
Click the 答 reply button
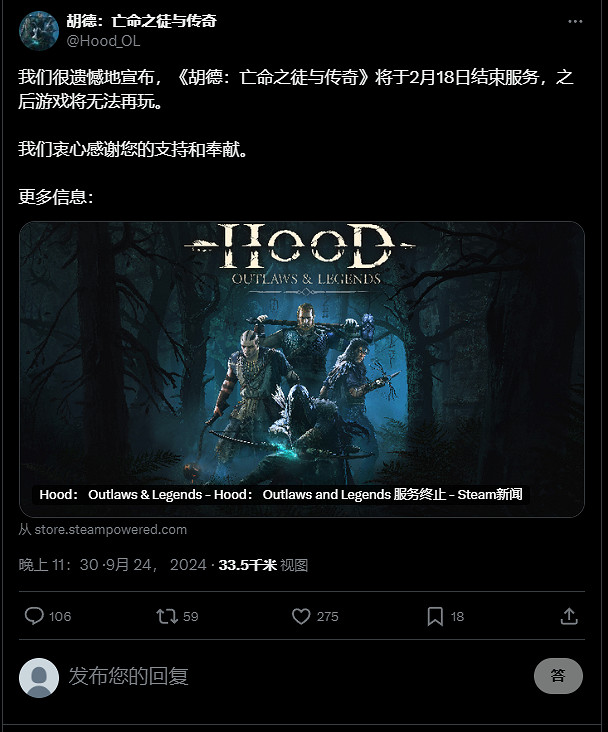558,676
